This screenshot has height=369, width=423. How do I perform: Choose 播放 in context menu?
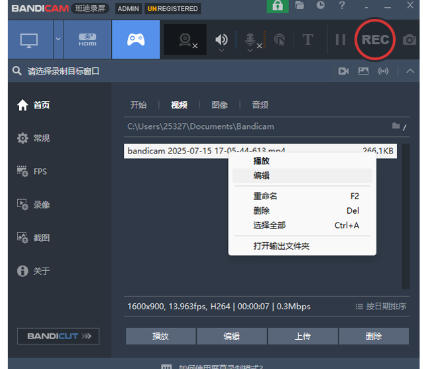point(302,161)
